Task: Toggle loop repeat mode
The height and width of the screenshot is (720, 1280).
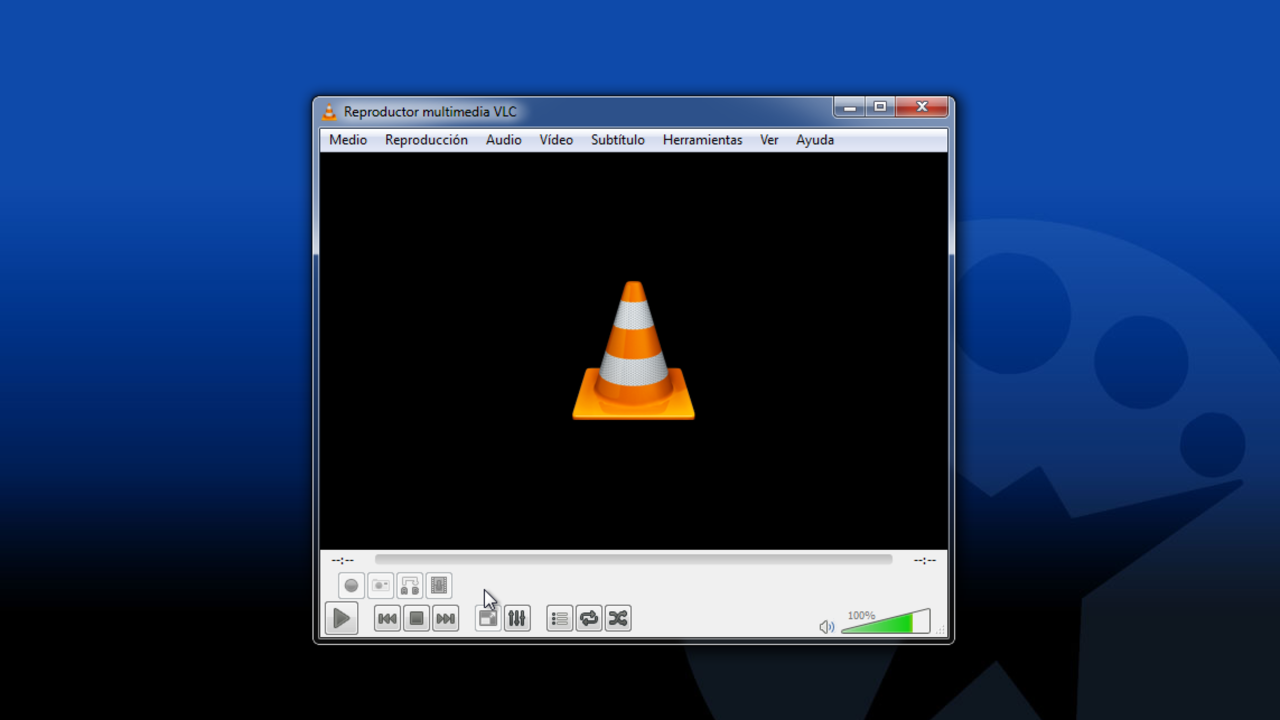Action: click(589, 619)
